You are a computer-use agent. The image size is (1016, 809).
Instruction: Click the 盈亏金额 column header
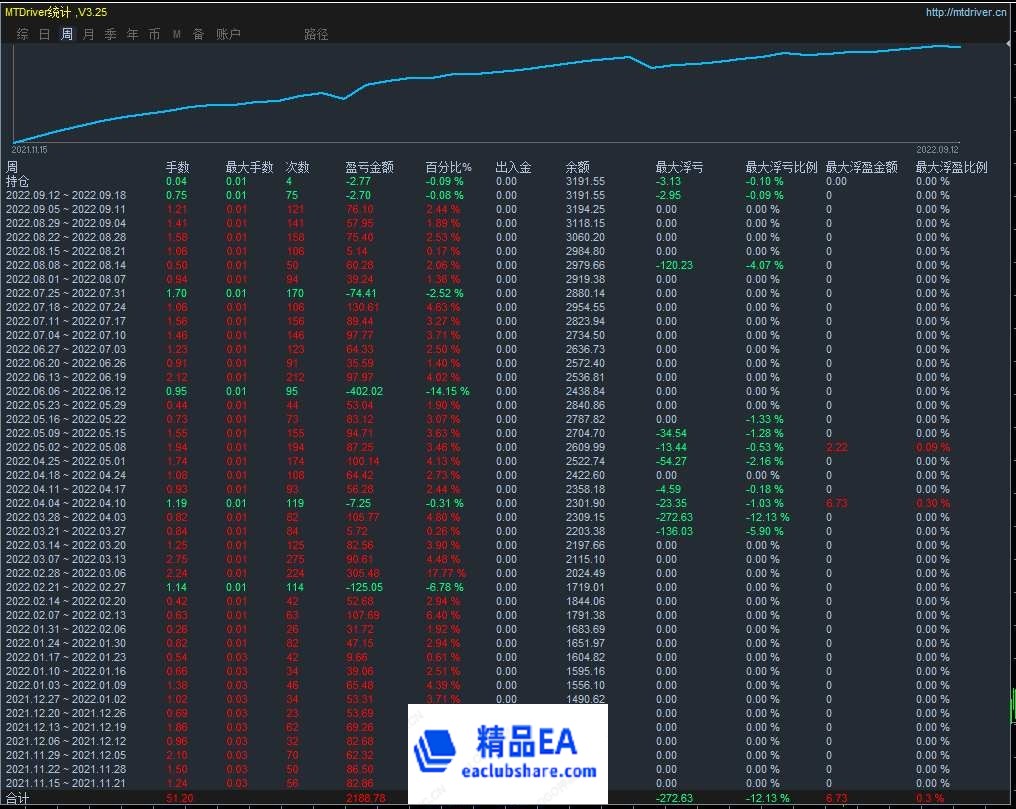tap(369, 167)
